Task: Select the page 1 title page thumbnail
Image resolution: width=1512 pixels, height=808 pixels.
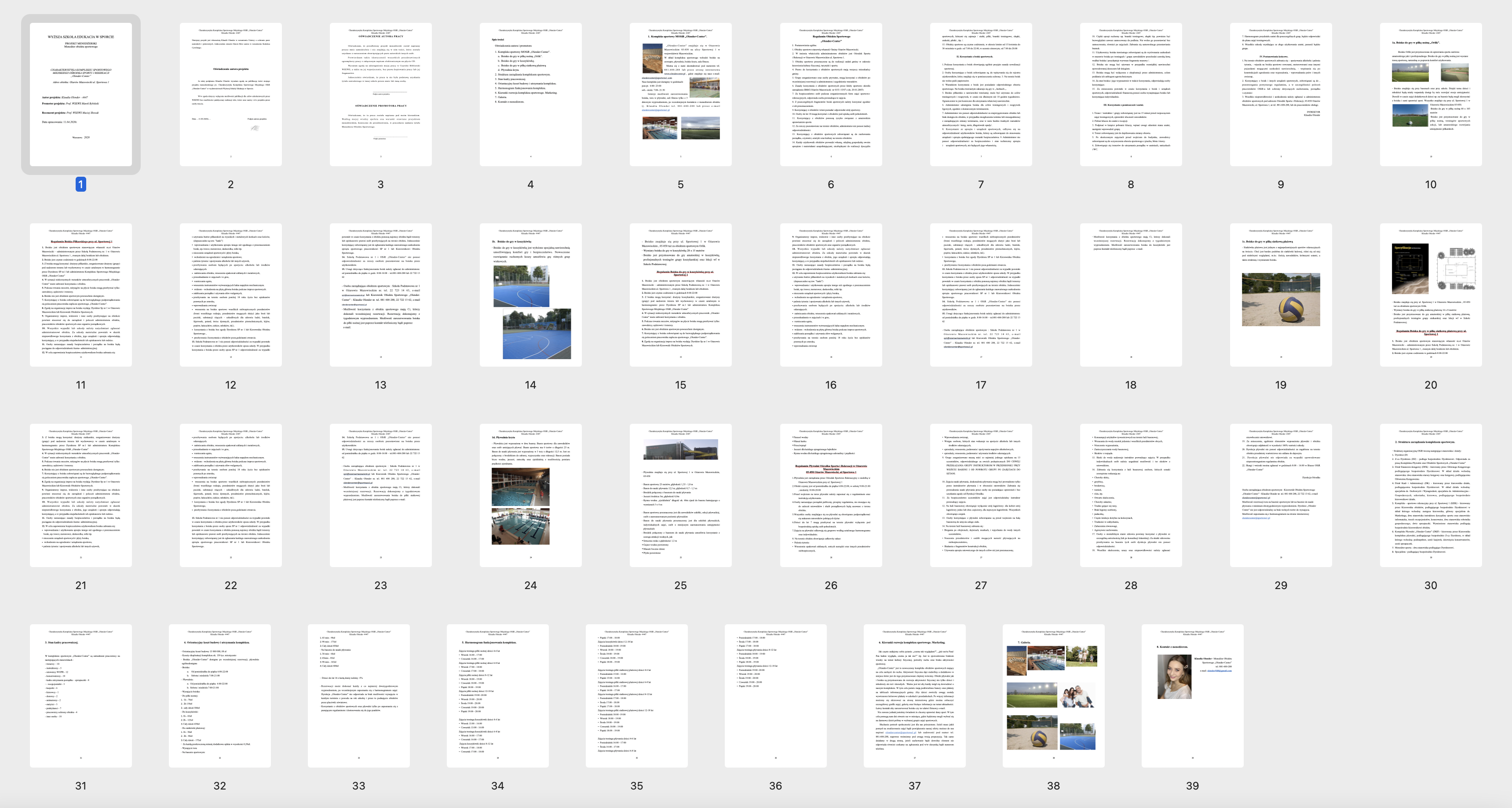Action: (x=80, y=95)
